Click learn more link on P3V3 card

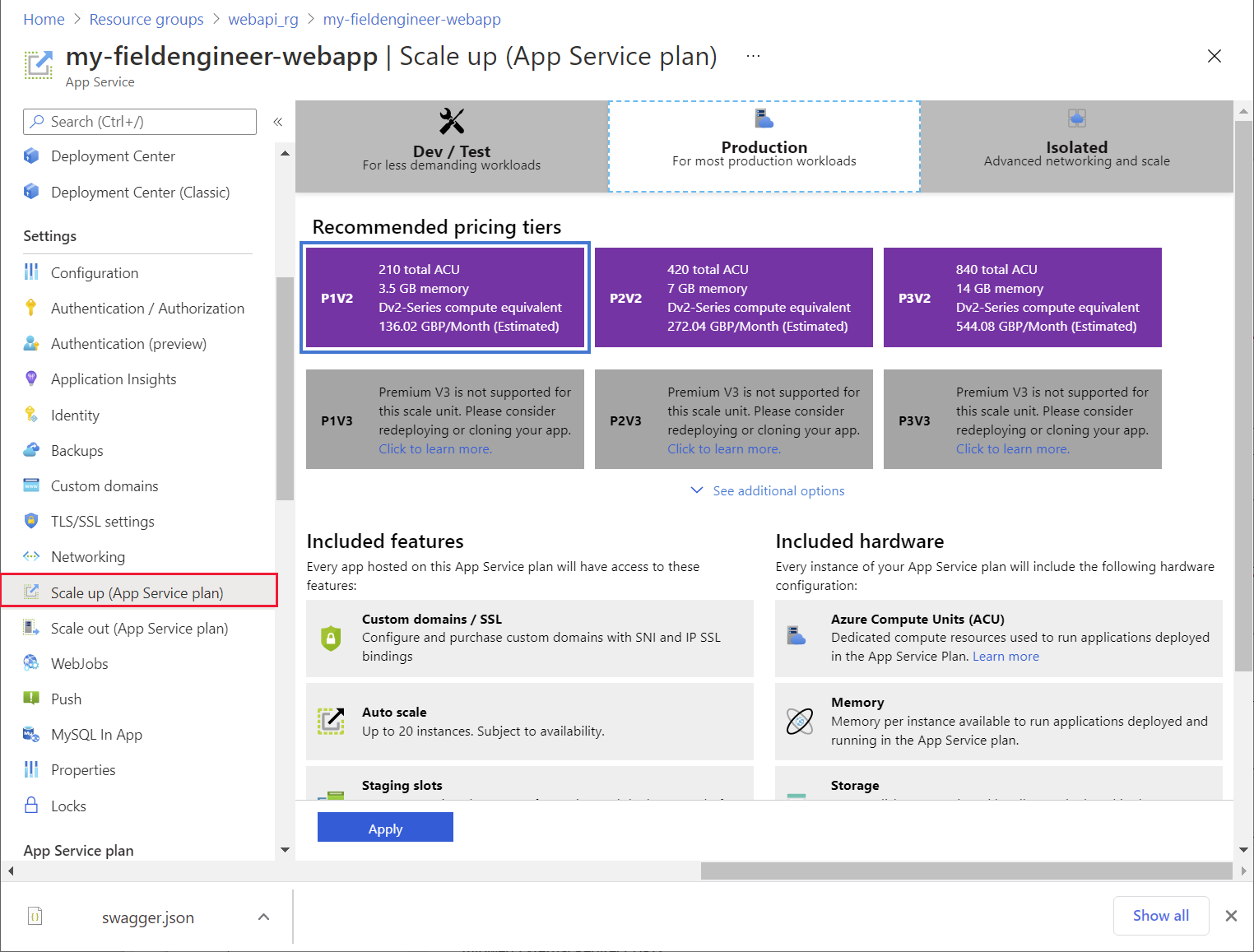click(x=1013, y=448)
